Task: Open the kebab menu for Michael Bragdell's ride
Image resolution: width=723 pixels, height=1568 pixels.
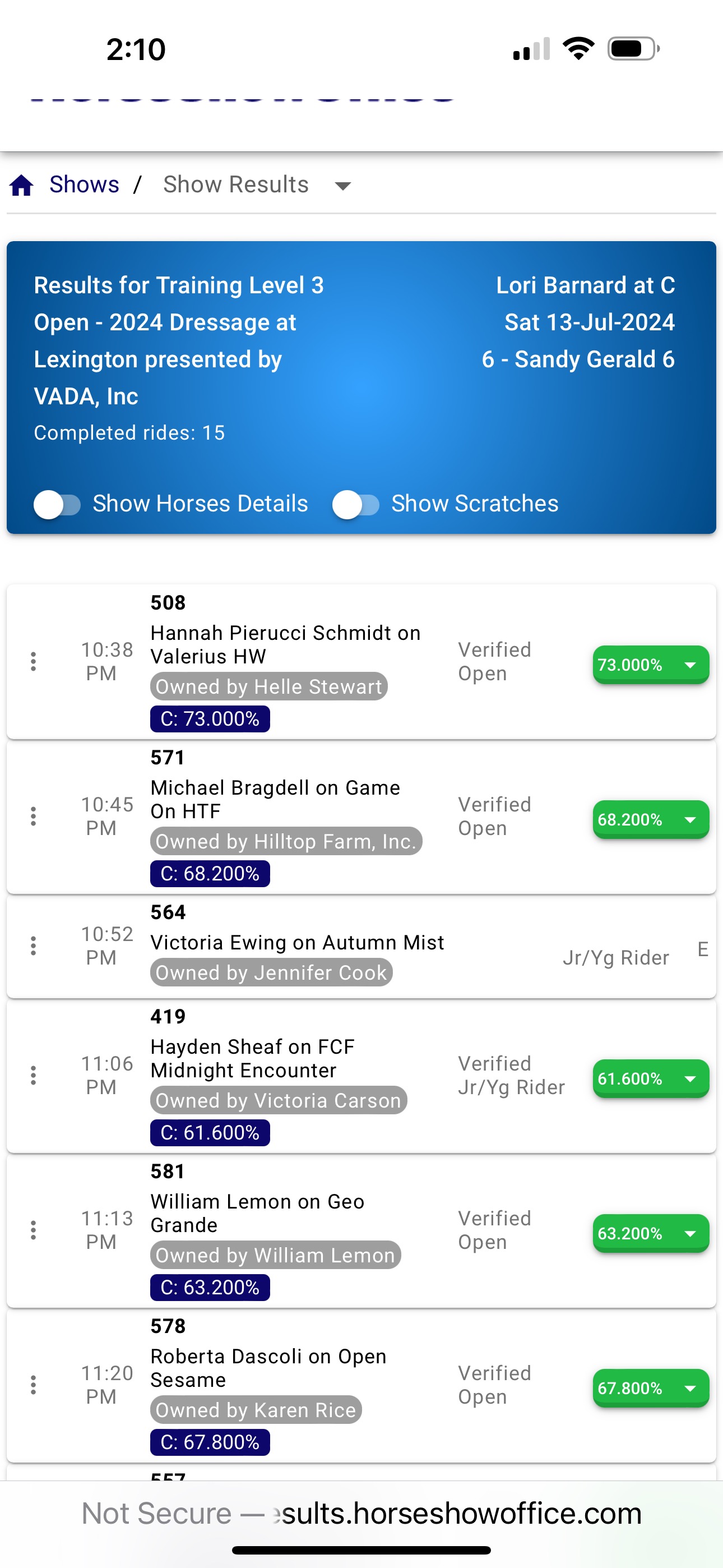Action: (34, 817)
